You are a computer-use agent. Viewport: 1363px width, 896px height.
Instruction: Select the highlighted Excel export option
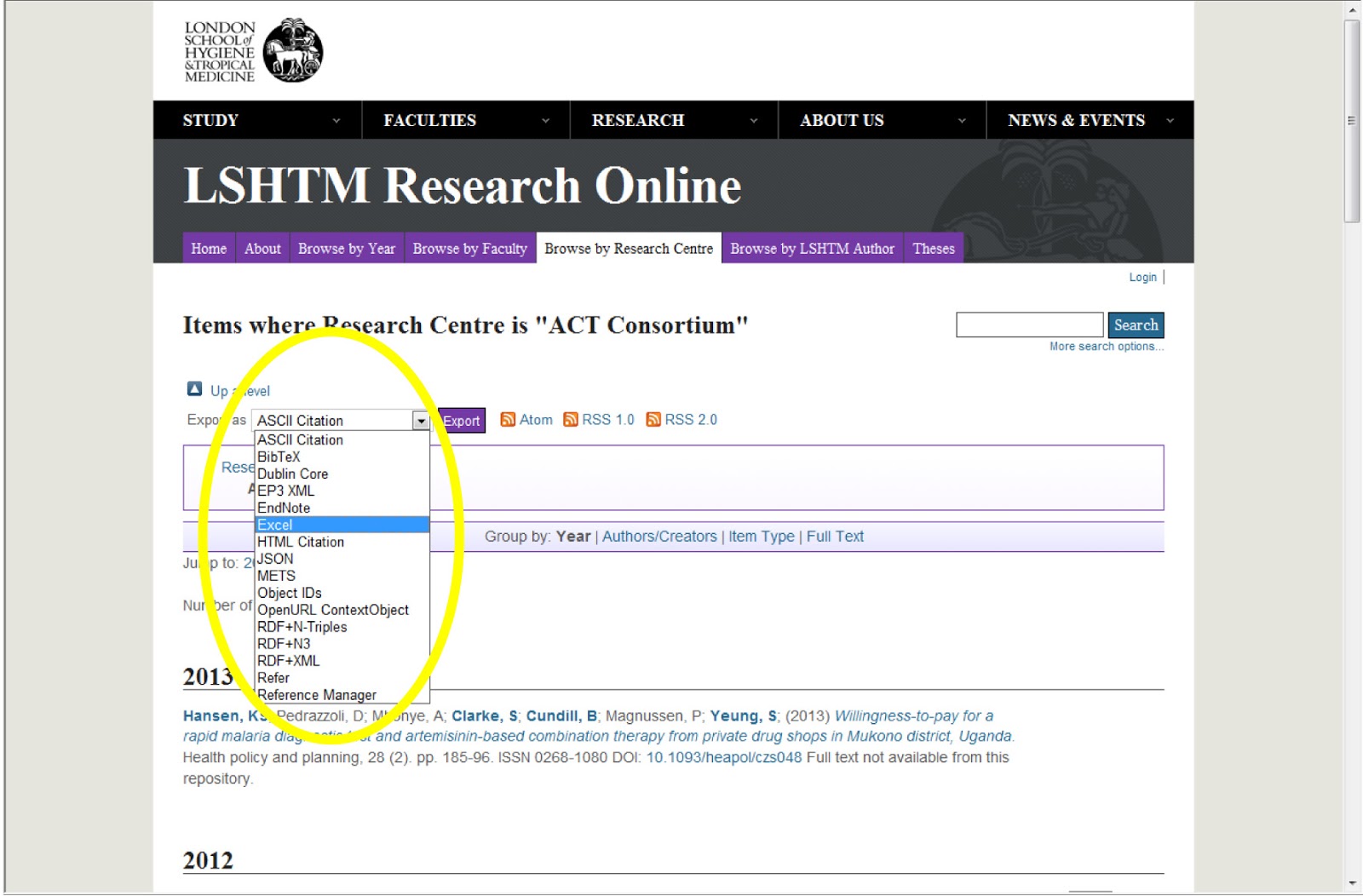tap(342, 525)
